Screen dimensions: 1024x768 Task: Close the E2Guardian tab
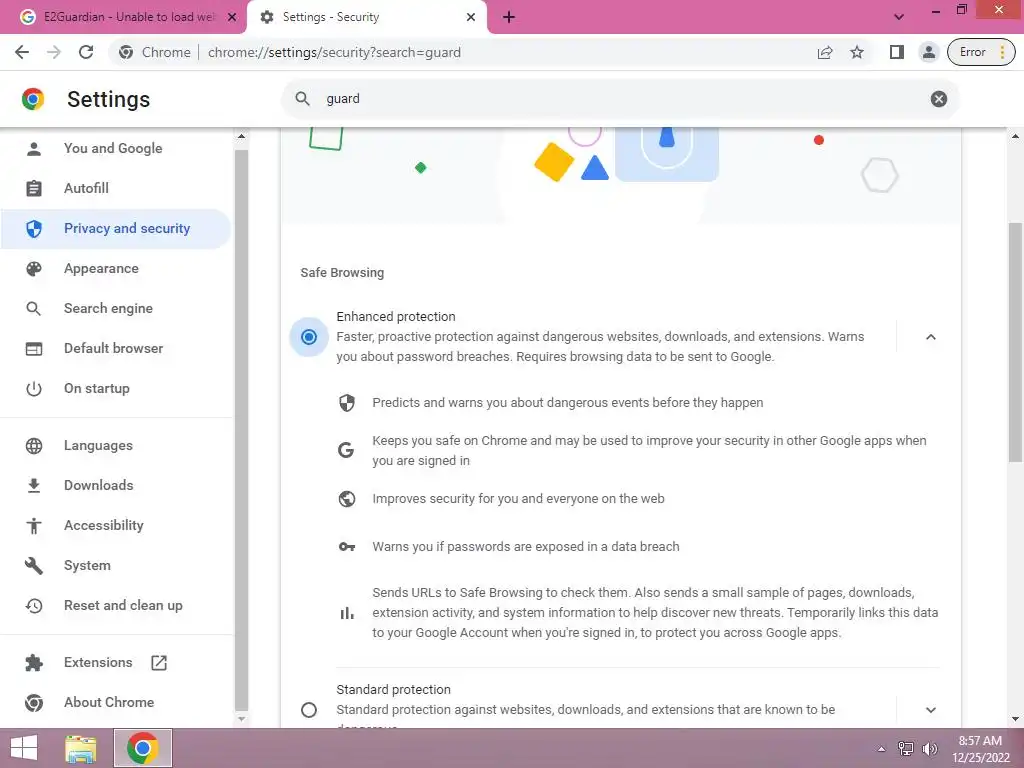pyautogui.click(x=232, y=17)
